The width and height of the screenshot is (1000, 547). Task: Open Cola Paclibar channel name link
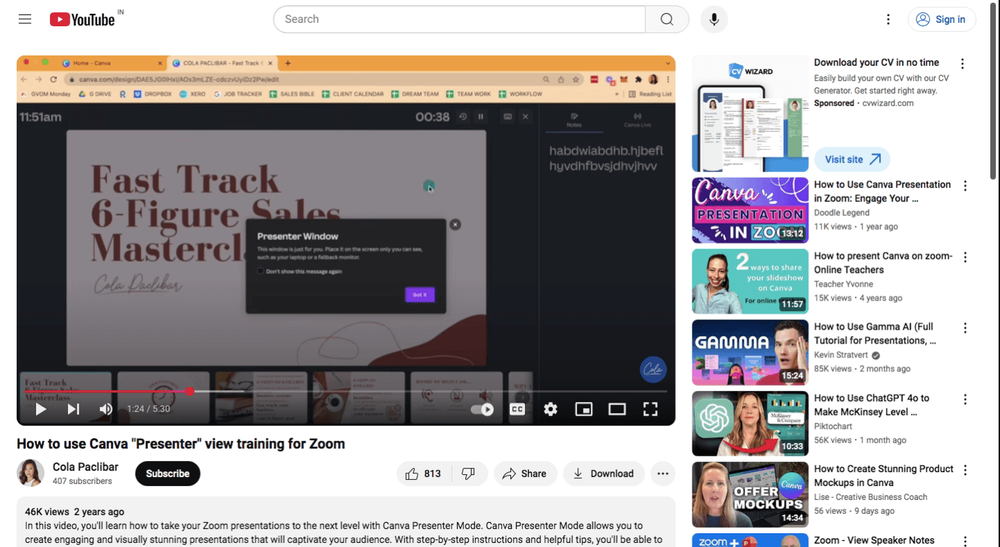coord(85,467)
